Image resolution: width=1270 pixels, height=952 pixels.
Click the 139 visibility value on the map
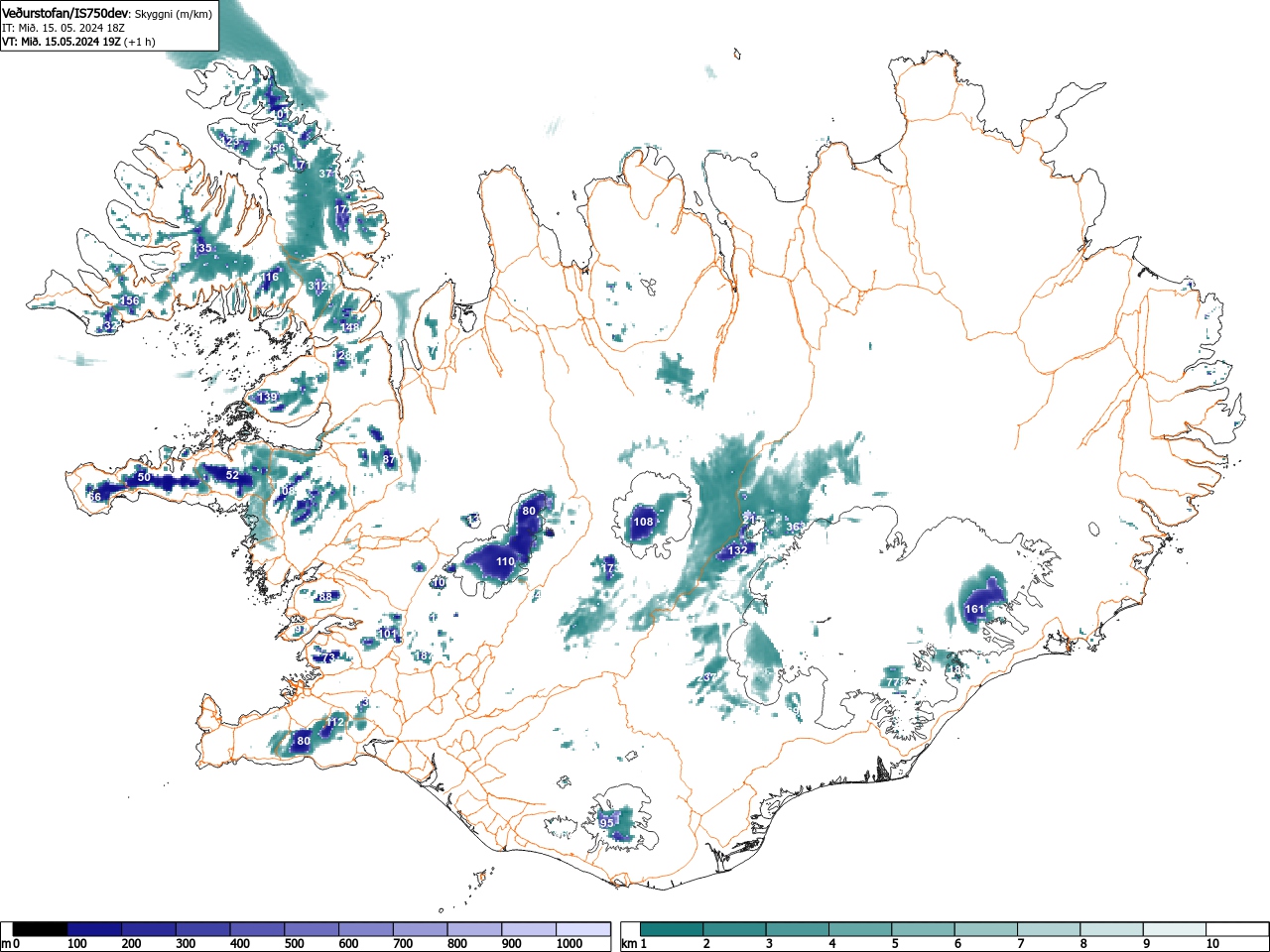point(268,397)
